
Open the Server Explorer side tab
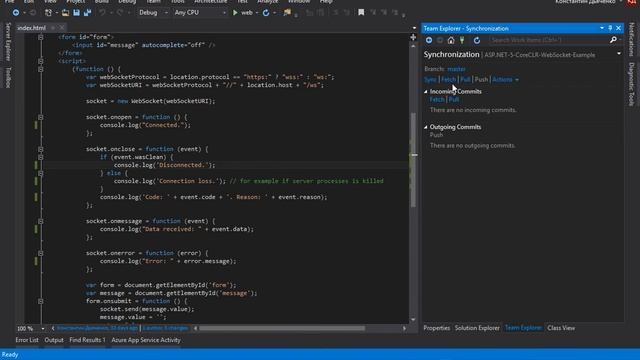8,42
